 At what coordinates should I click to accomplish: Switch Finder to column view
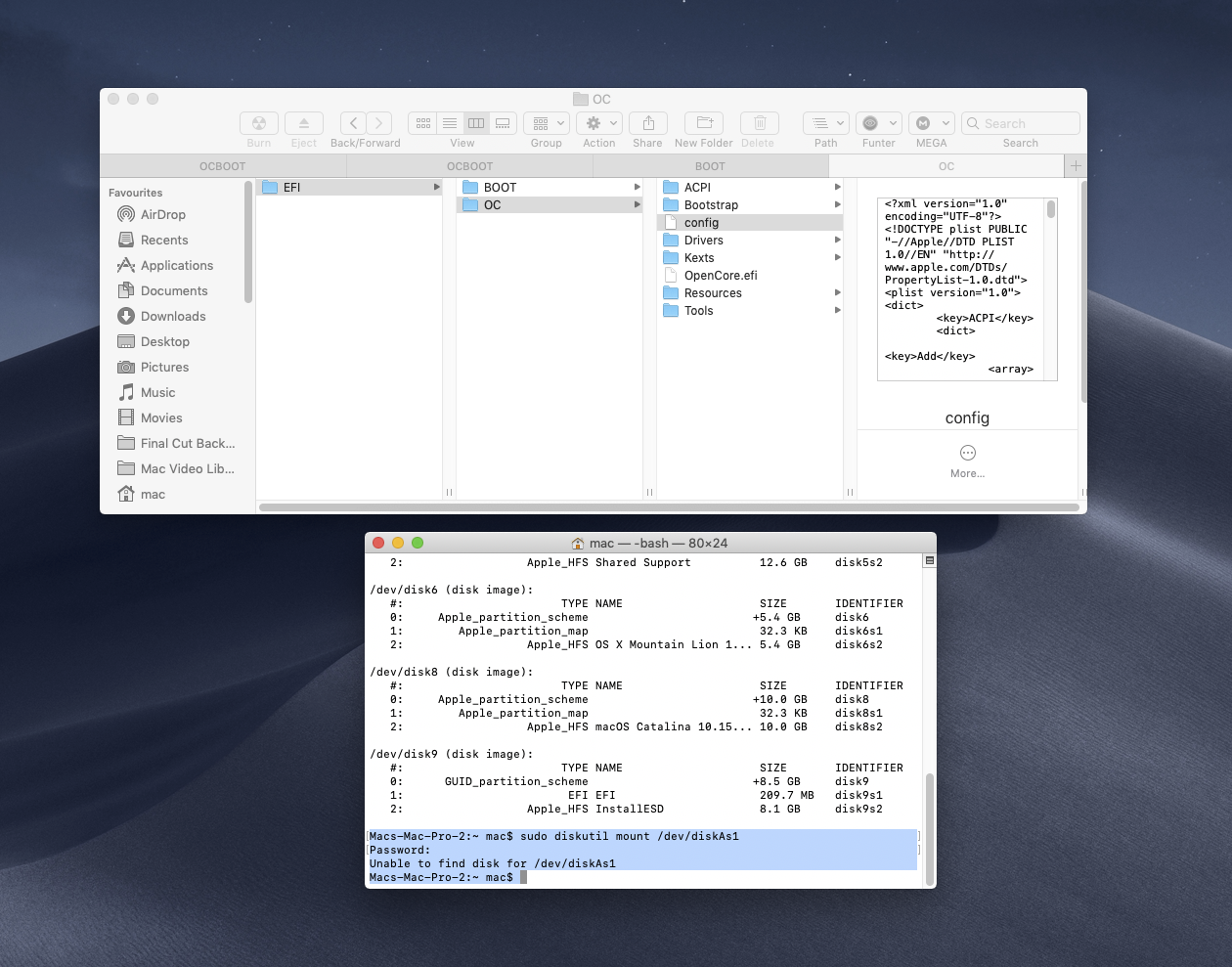coord(476,123)
